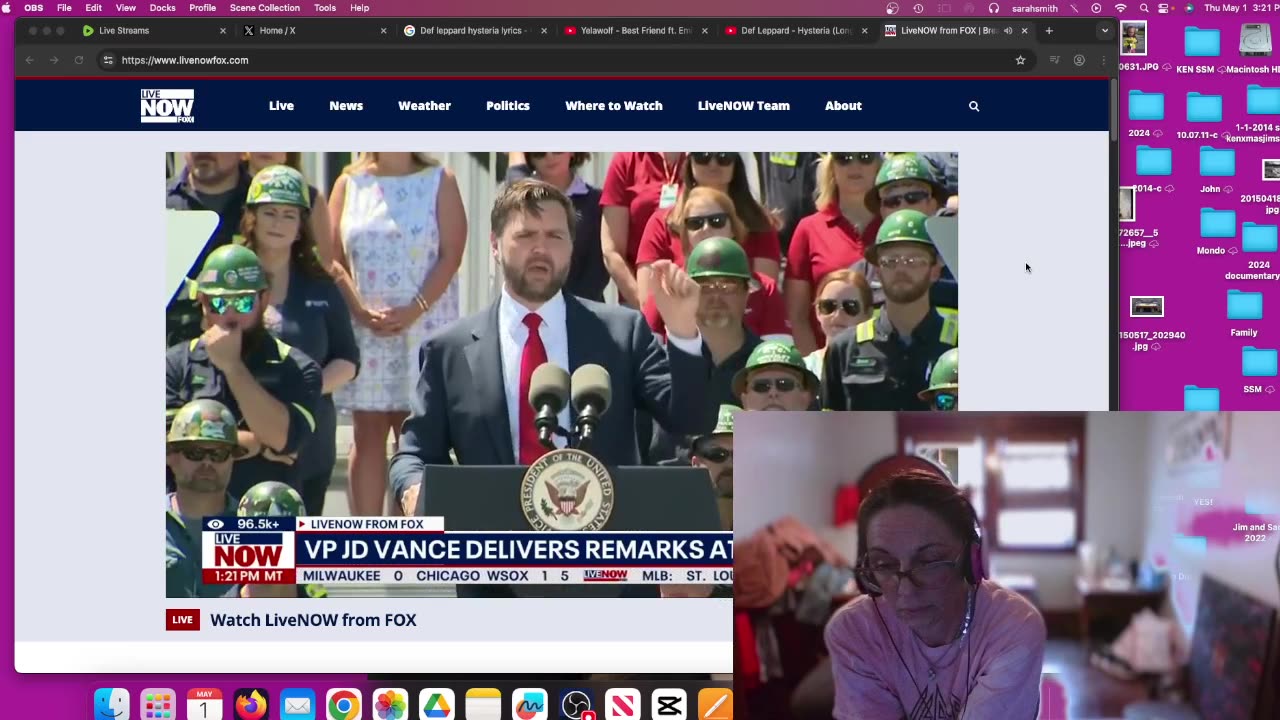Open Launchpad from the Dock
The width and height of the screenshot is (1280, 720).
point(158,705)
